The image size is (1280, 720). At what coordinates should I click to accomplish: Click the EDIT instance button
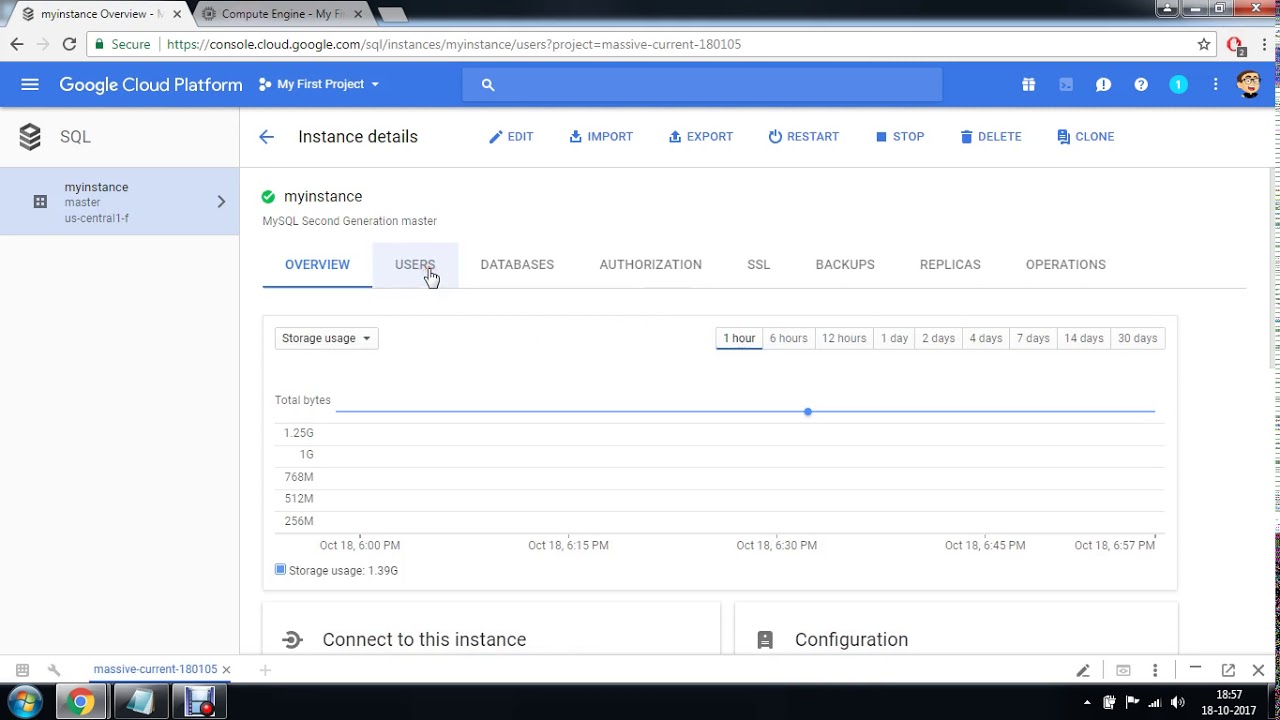tap(511, 137)
